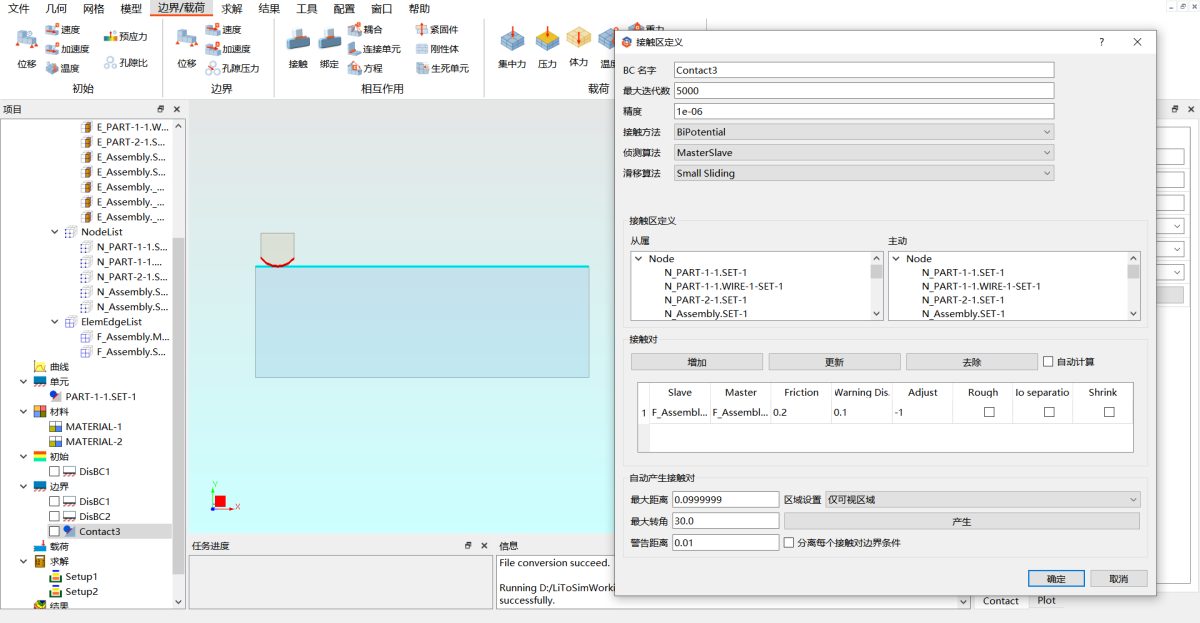Select N_PART-2-1.SET-1 in the 从属 list

(x=705, y=300)
